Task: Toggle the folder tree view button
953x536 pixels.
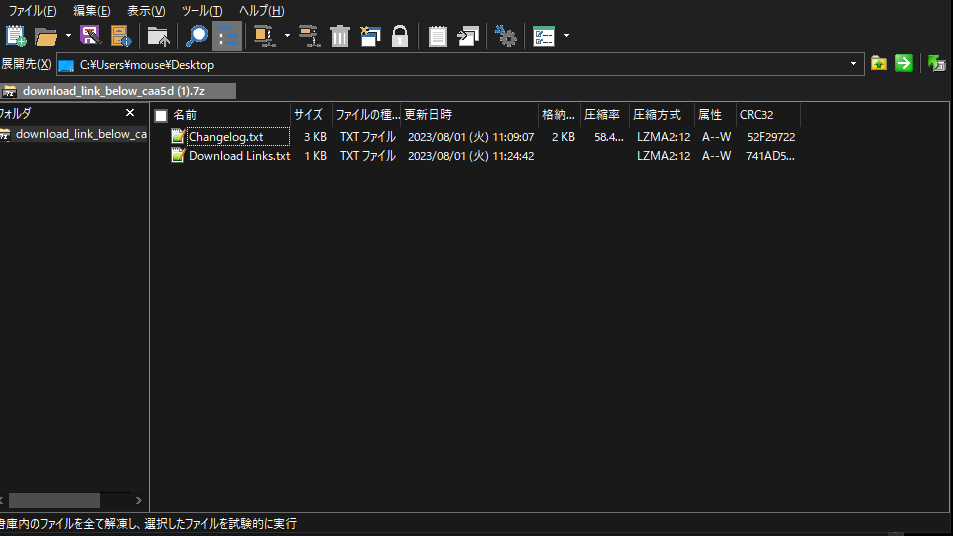Action: [227, 37]
